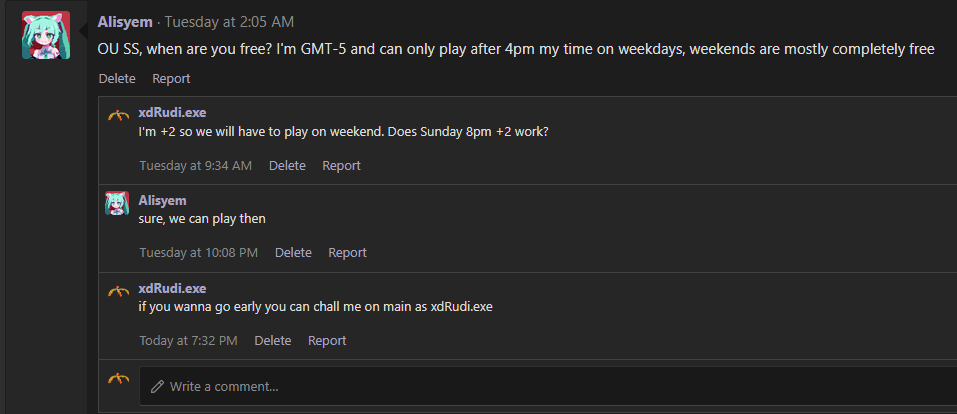Click the avatar beside the comment box
The image size is (957, 414).
pyautogui.click(x=118, y=379)
